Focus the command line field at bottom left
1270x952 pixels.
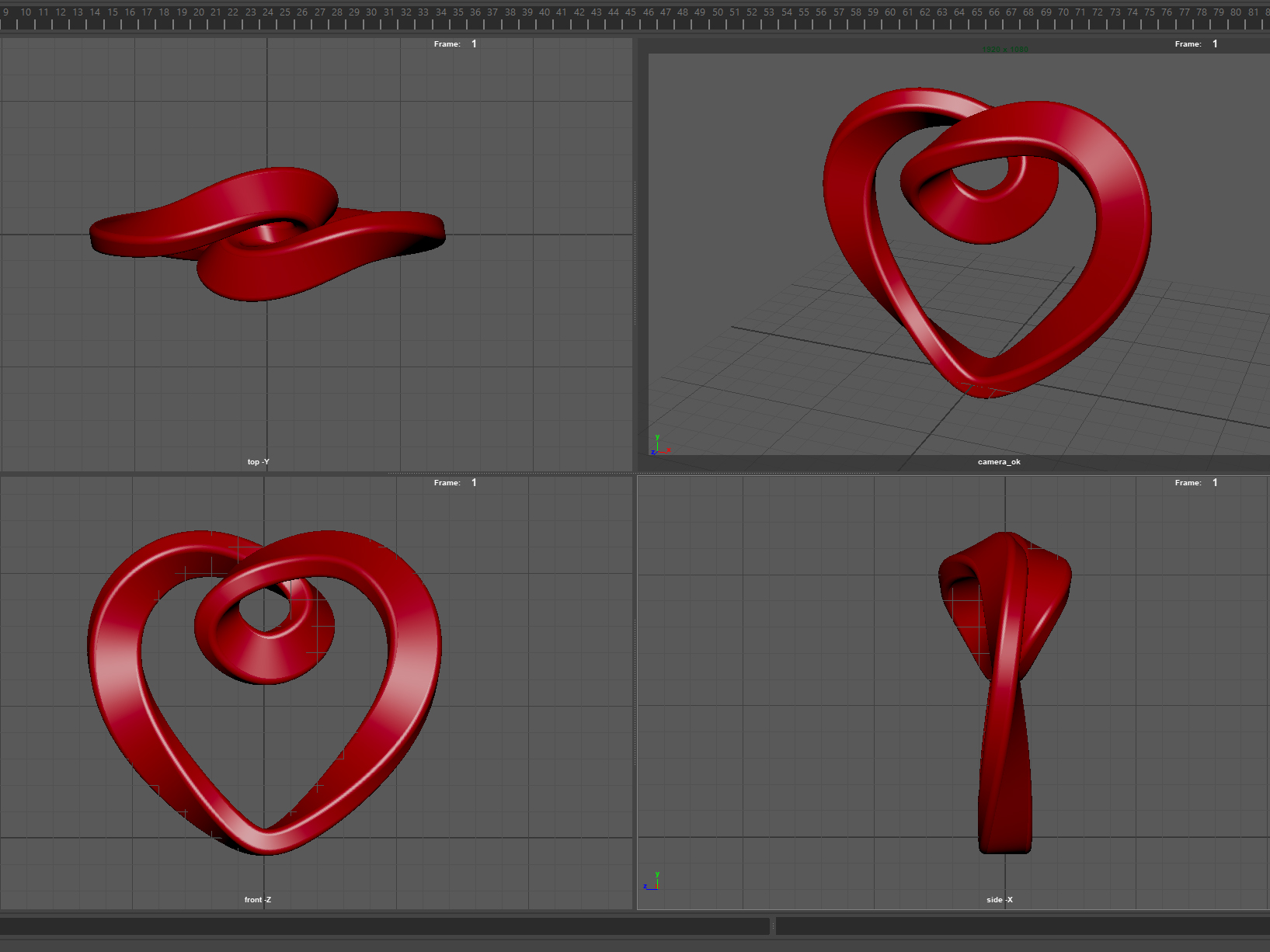(x=384, y=926)
